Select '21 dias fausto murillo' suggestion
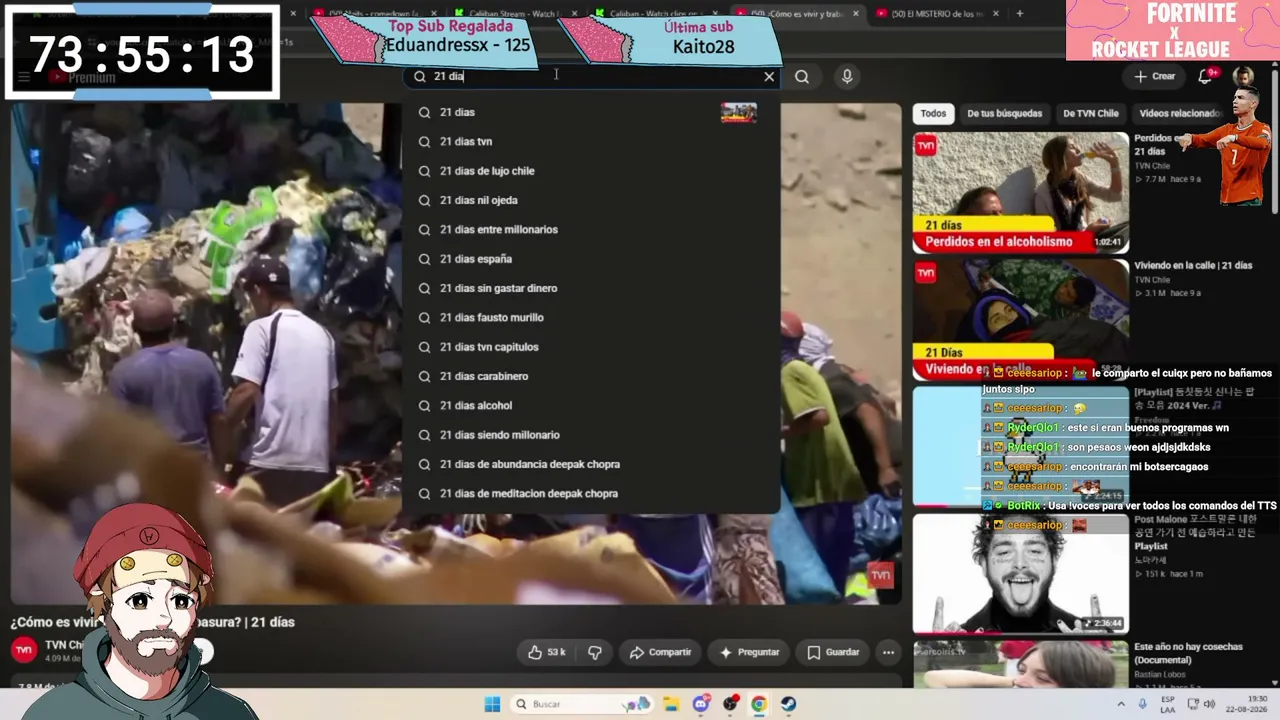Screen dimensions: 1280x720 tap(591, 317)
